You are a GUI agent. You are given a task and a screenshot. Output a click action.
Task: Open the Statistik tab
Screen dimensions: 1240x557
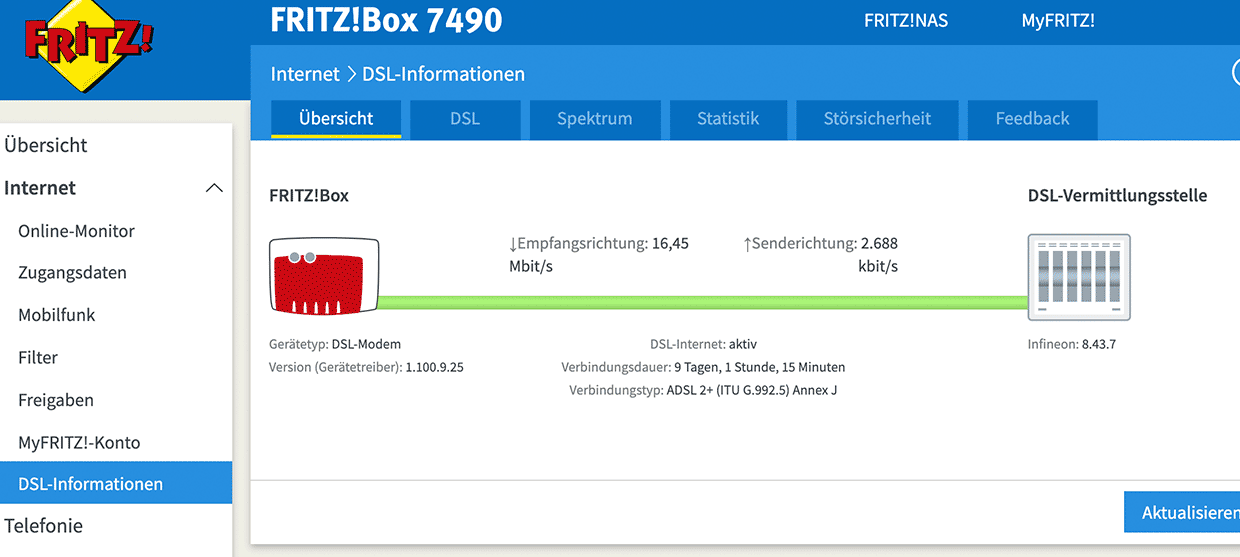point(728,118)
